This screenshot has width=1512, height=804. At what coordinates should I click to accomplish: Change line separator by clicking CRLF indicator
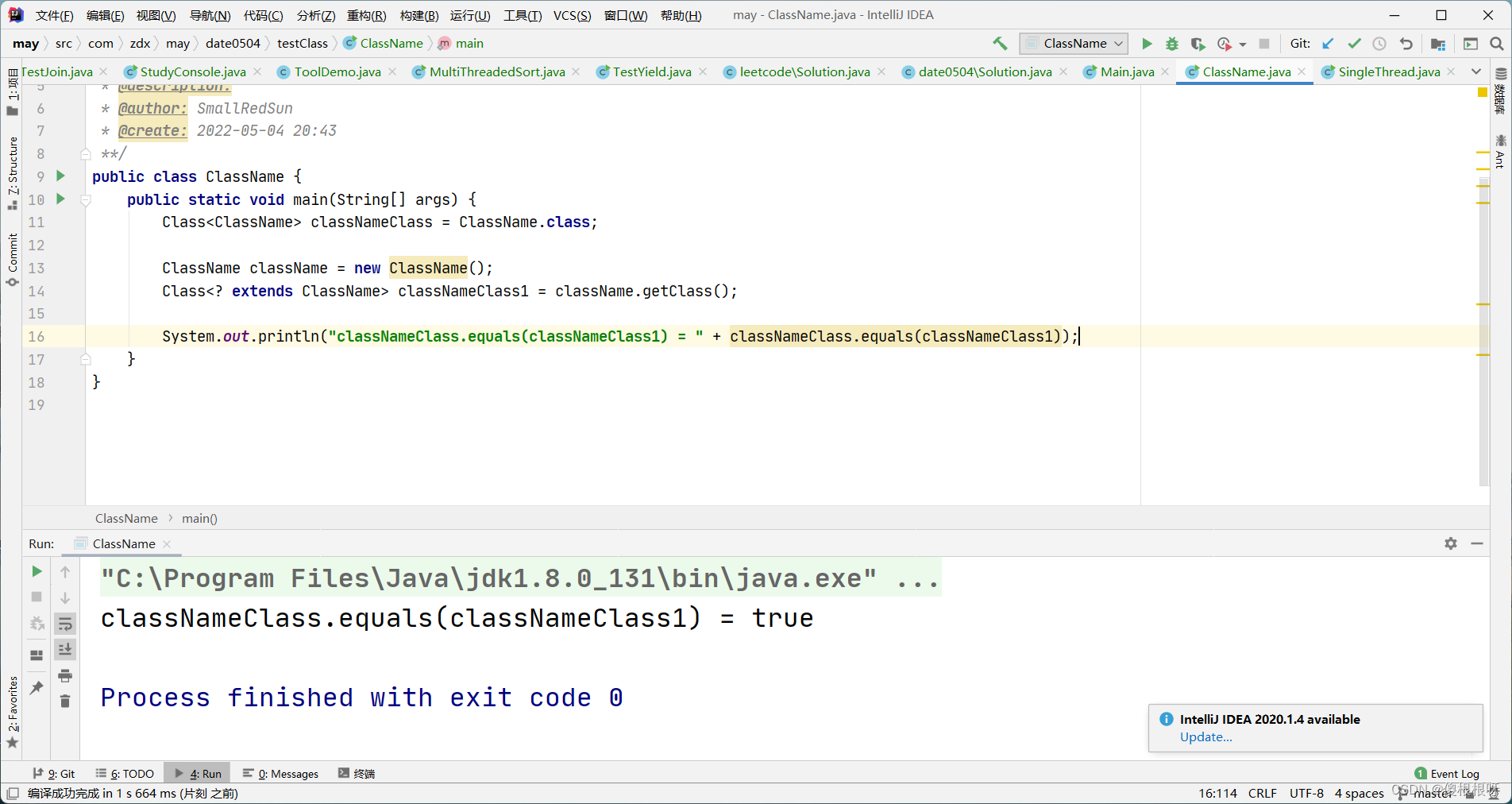coord(1263,793)
